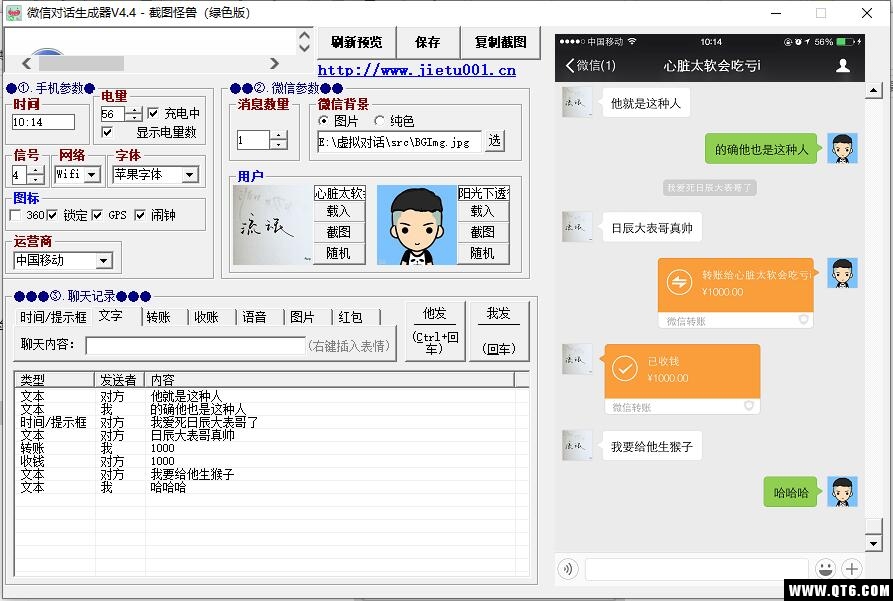Select row 他就是这种人 in chat list
Screen dimensions: 893x601
tap(272, 396)
